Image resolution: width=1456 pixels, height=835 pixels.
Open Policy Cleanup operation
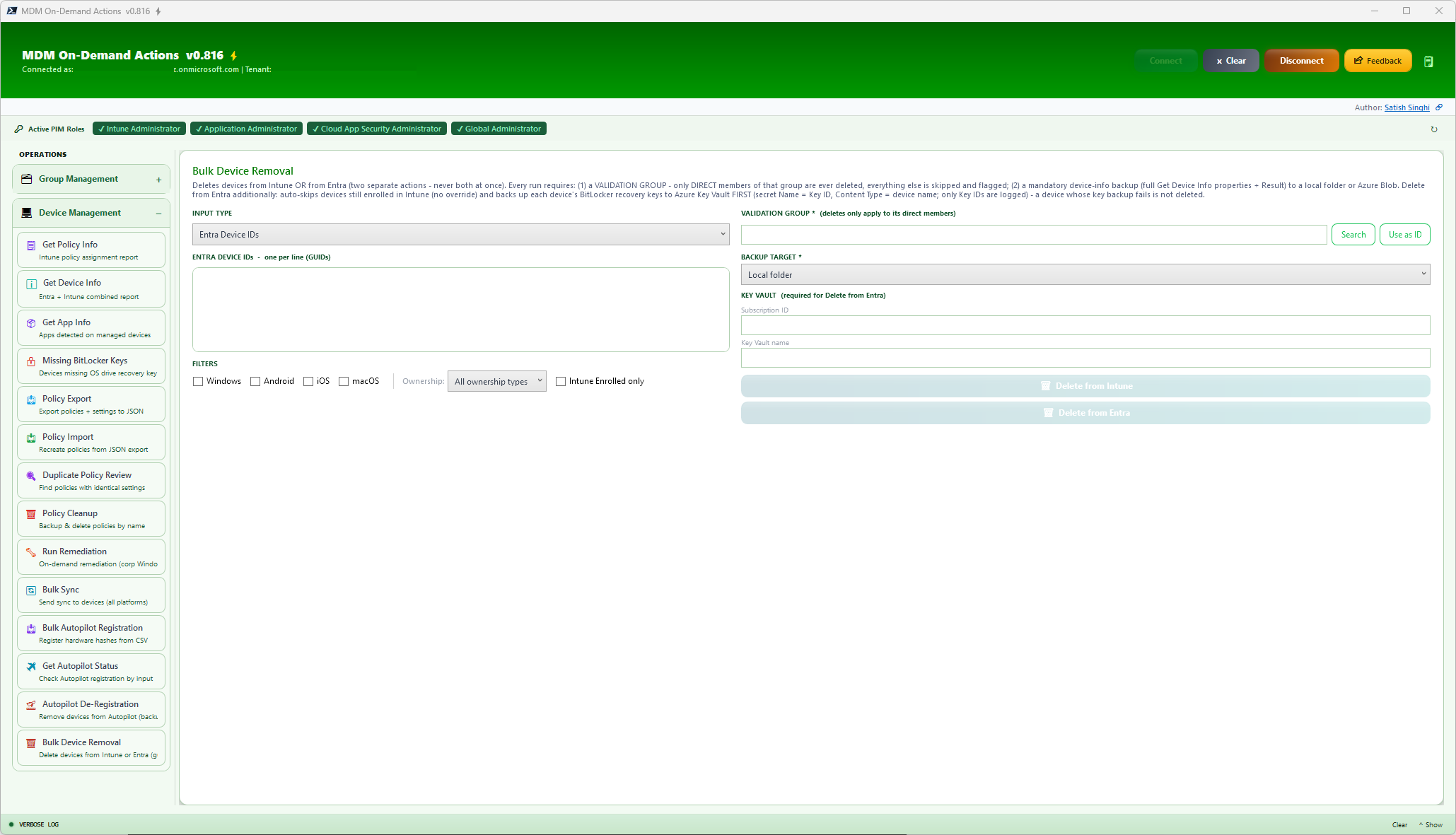click(x=91, y=519)
